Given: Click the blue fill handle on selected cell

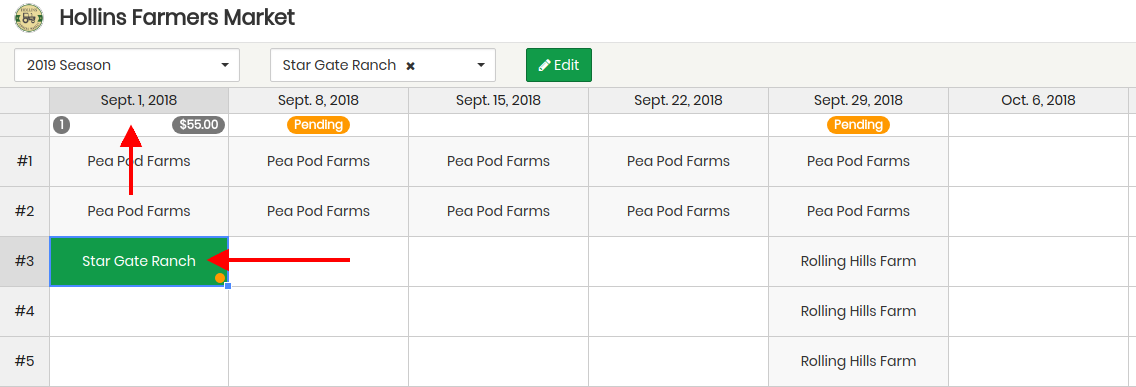Looking at the screenshot, I should point(227,286).
